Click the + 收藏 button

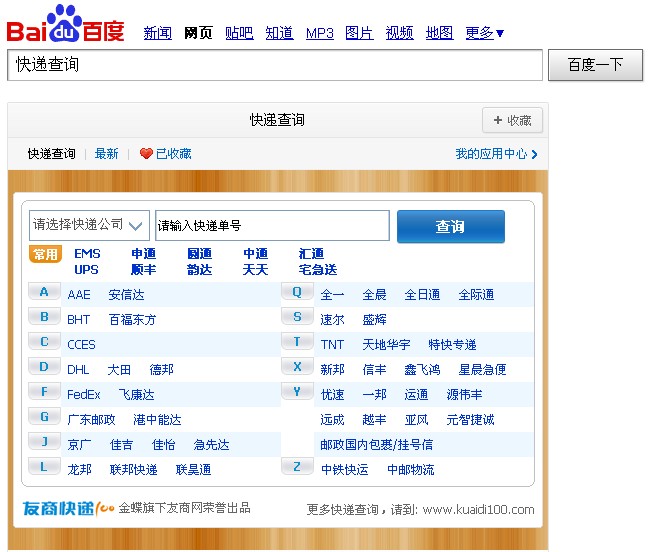coord(512,120)
